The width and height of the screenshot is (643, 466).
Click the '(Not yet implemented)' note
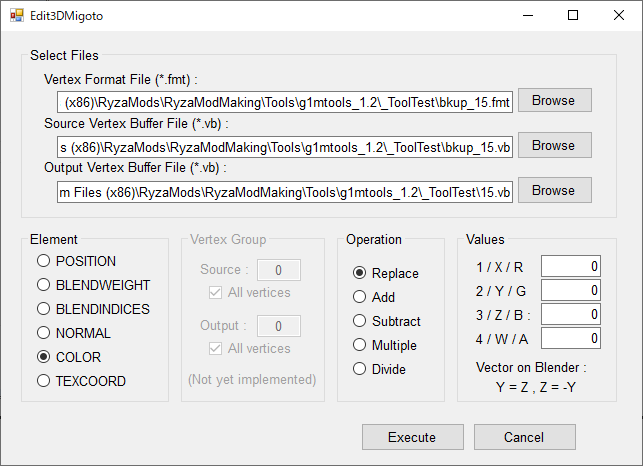(252, 379)
